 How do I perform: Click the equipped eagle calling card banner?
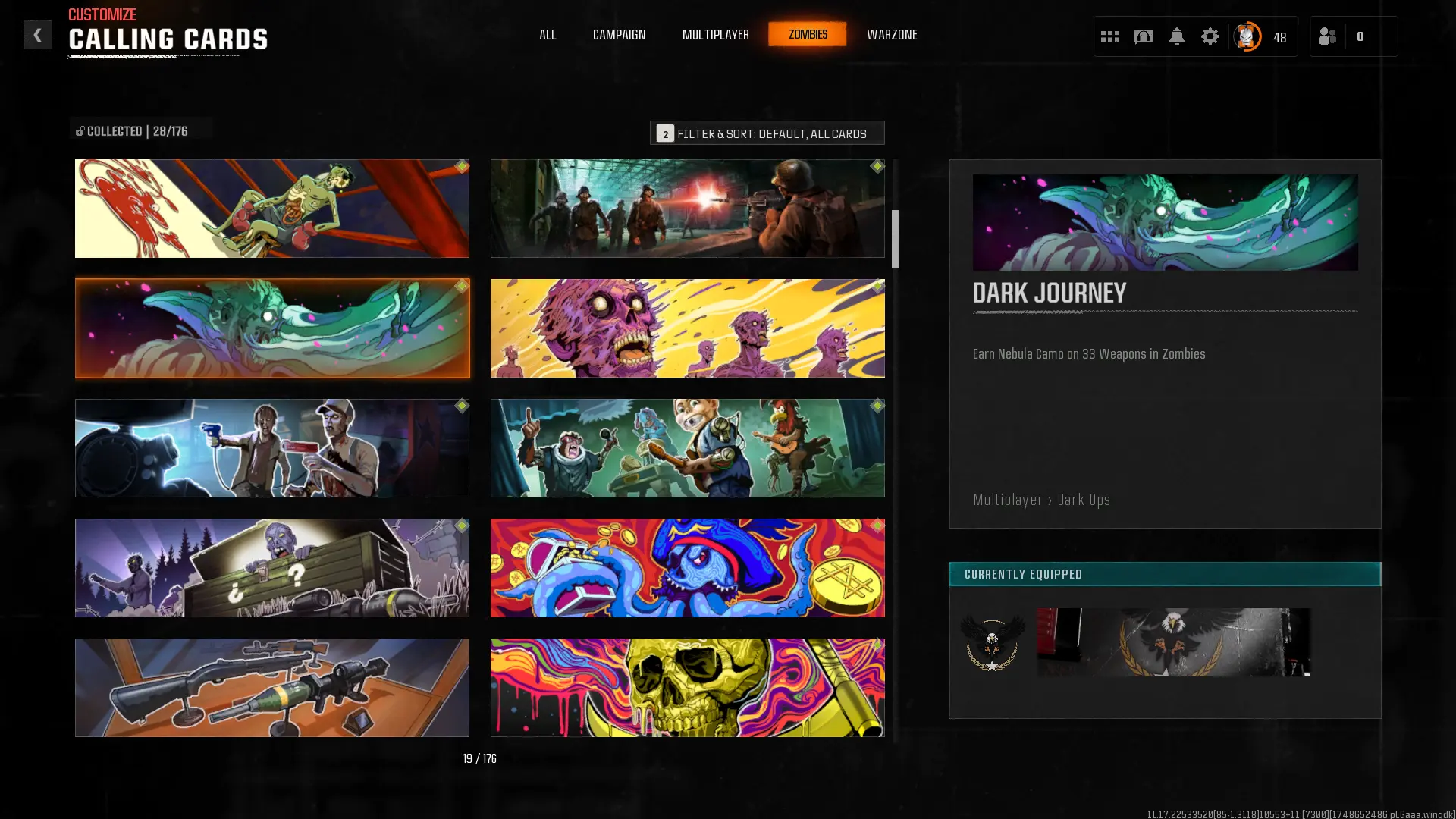pyautogui.click(x=1173, y=642)
